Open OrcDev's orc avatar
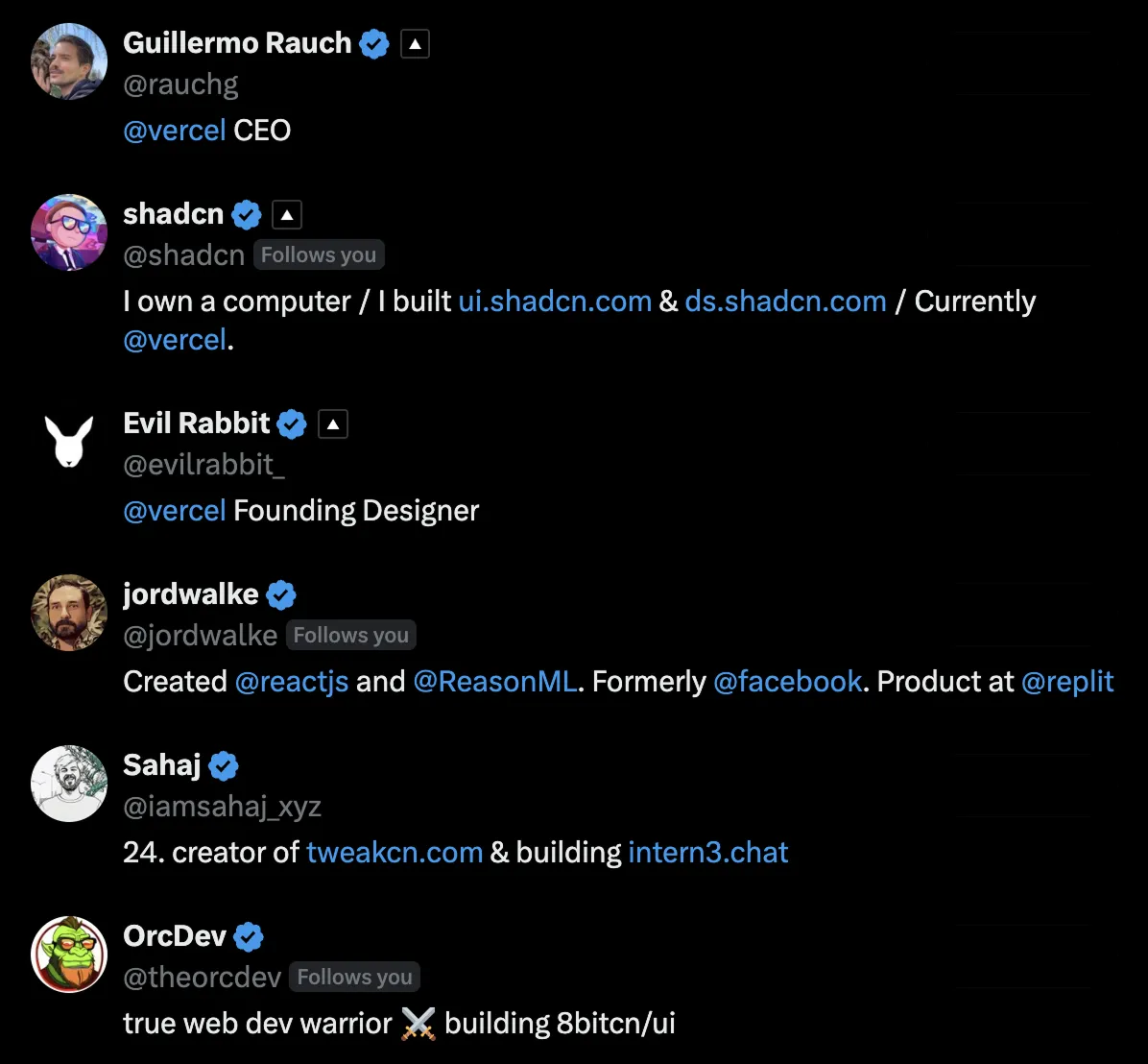Image resolution: width=1148 pixels, height=1064 pixels. pyautogui.click(x=69, y=954)
